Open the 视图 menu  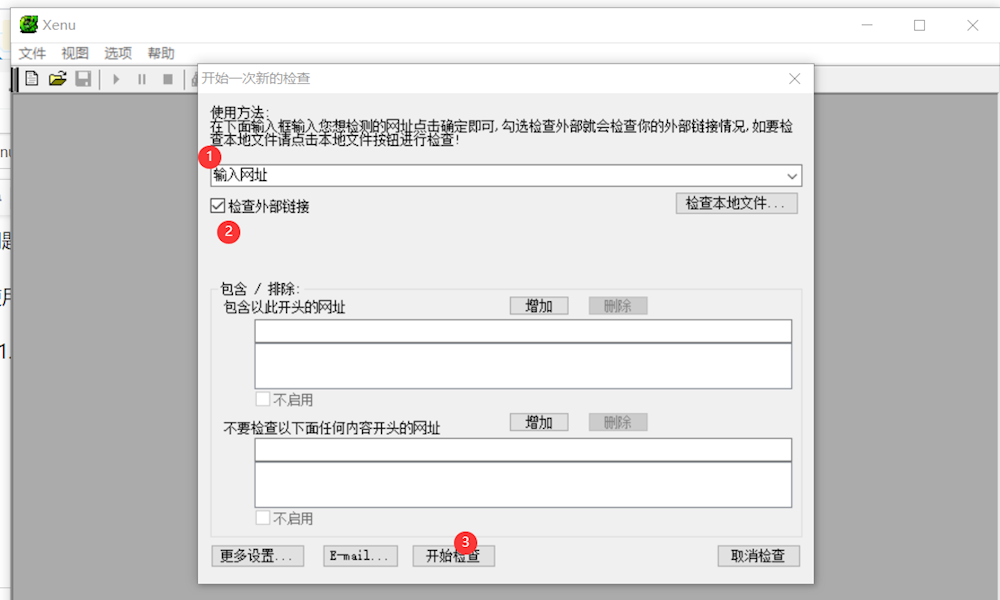click(74, 53)
